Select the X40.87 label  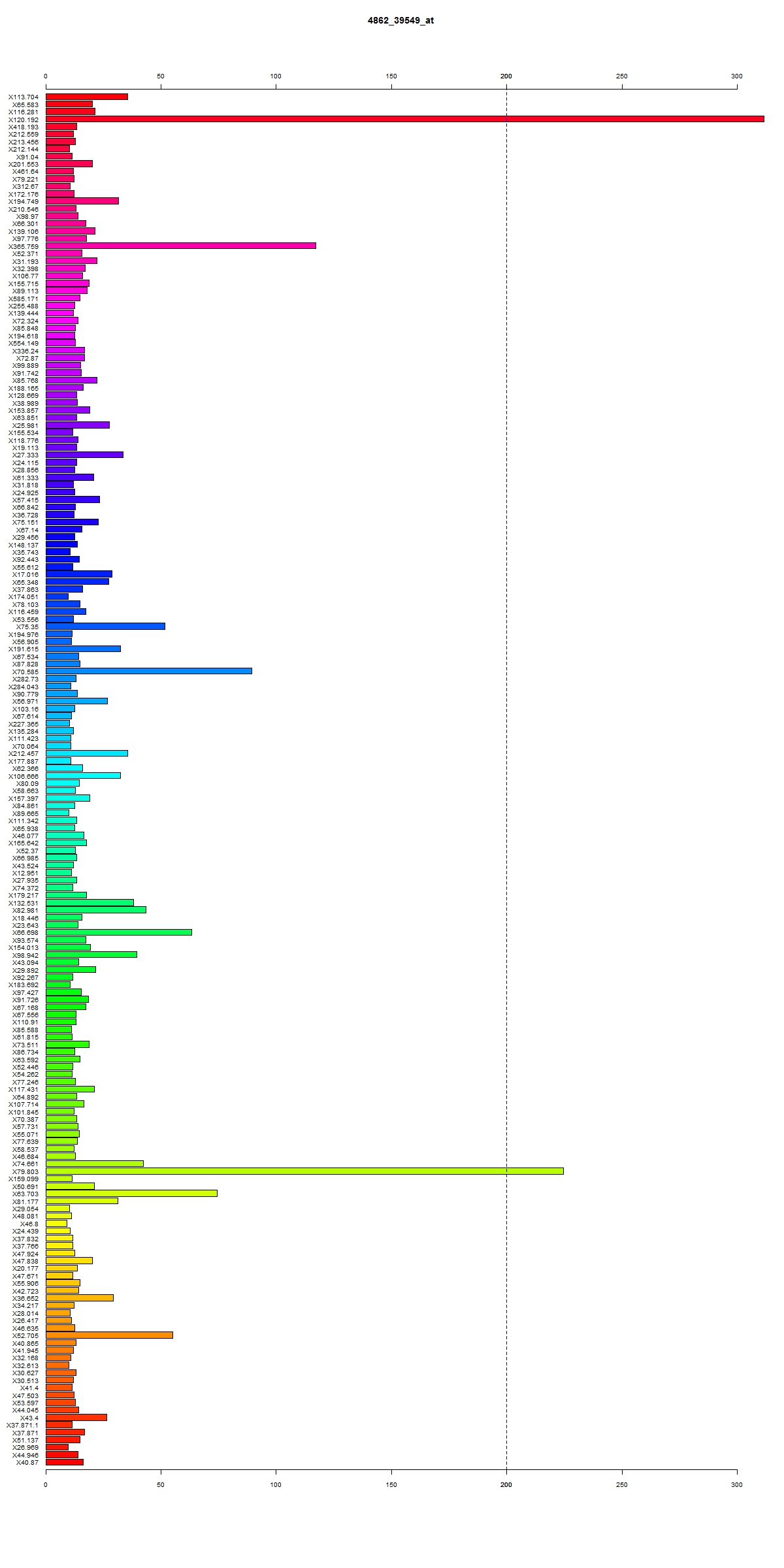pos(27,1462)
